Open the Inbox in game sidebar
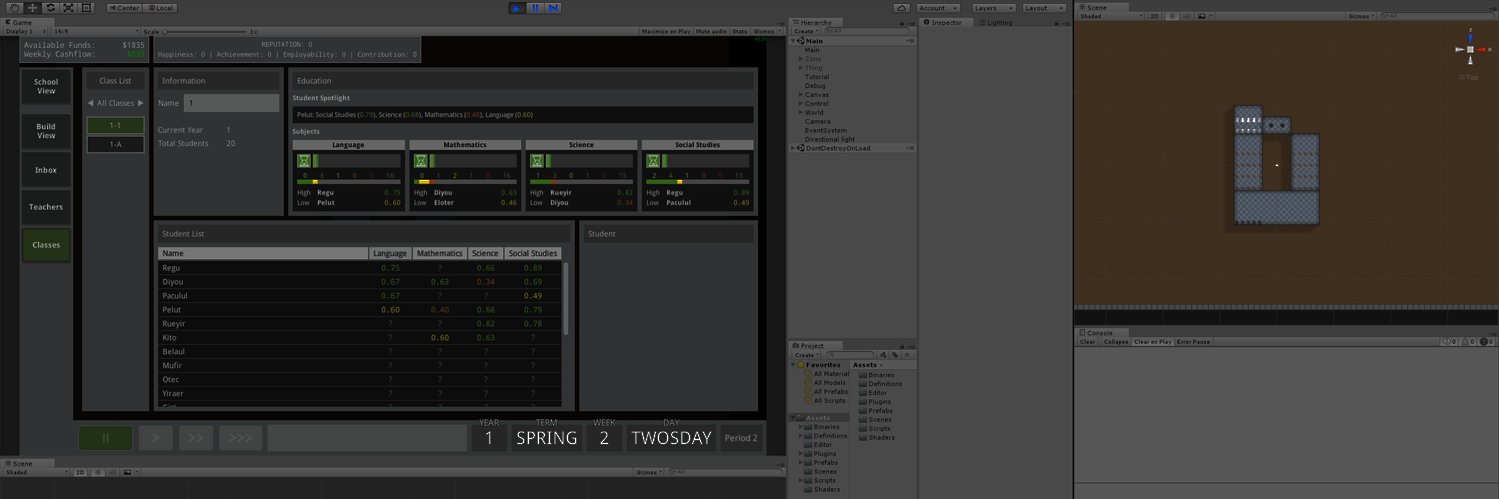 point(46,170)
